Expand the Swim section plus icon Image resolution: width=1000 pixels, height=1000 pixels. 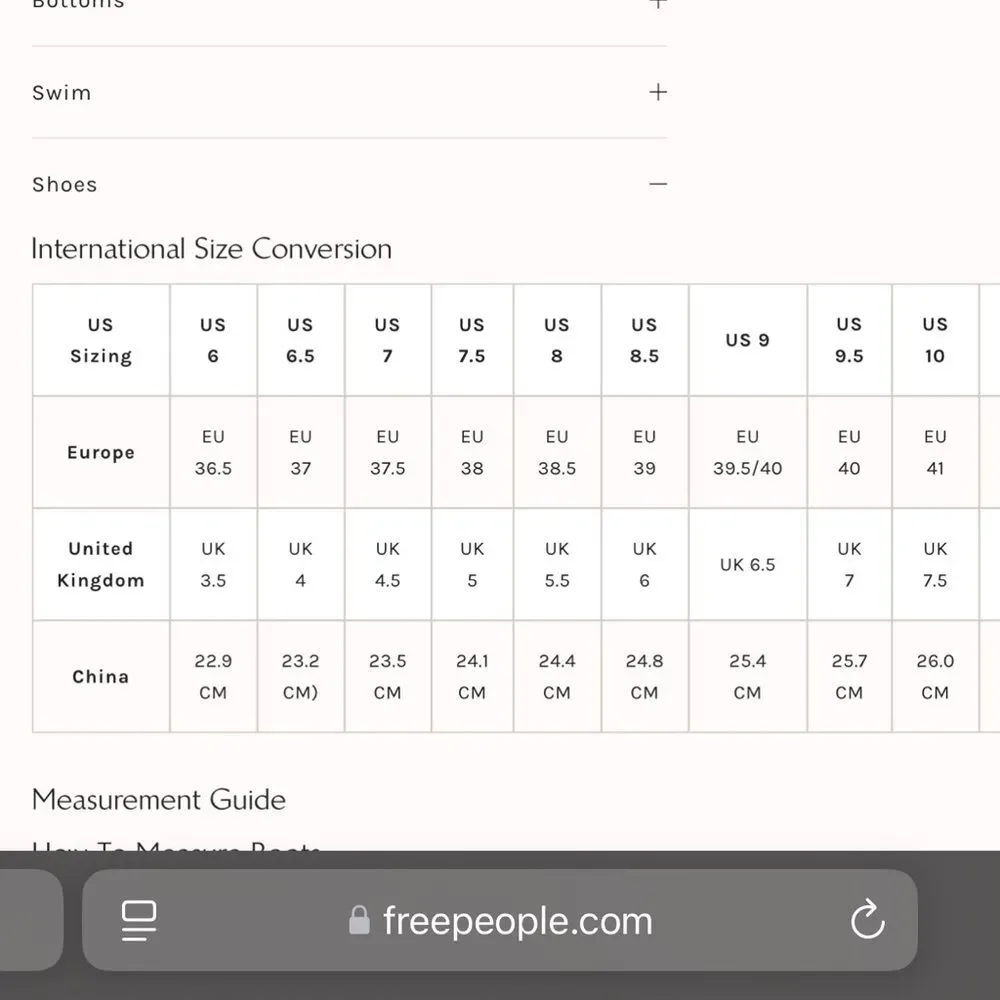(658, 92)
